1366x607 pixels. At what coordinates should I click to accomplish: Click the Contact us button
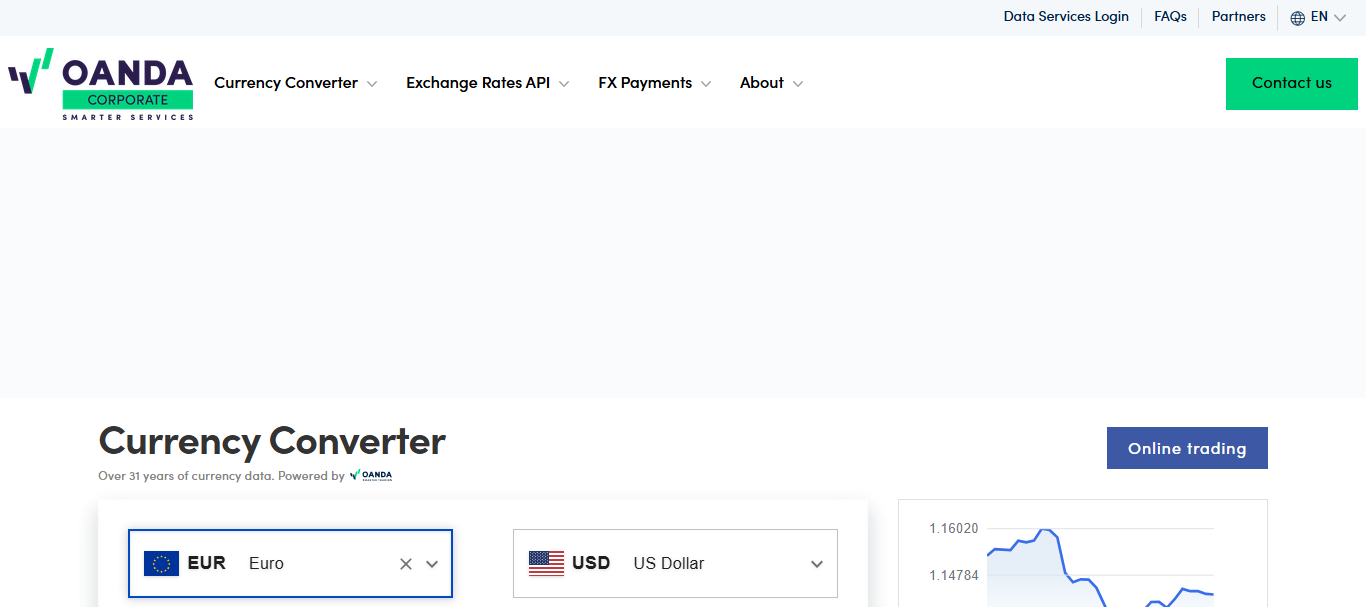pos(1292,84)
